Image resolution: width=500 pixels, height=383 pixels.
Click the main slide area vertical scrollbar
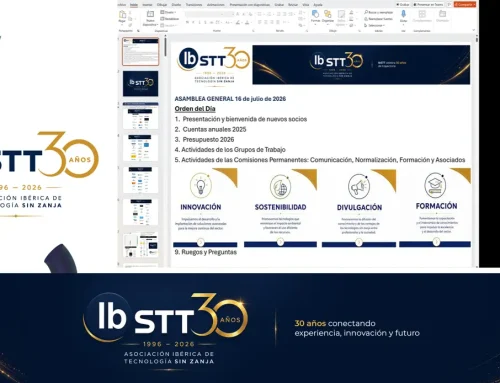click(477, 39)
